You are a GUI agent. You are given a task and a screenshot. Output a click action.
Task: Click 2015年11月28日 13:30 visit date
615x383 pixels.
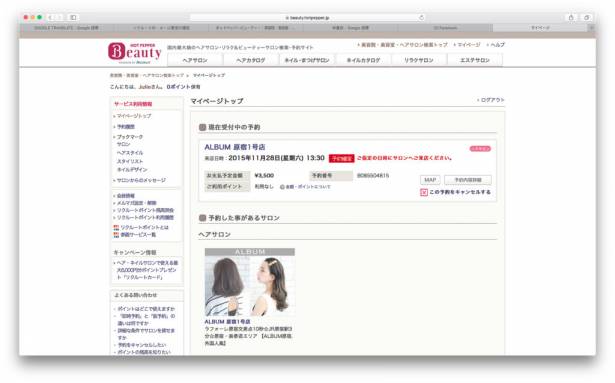click(277, 158)
